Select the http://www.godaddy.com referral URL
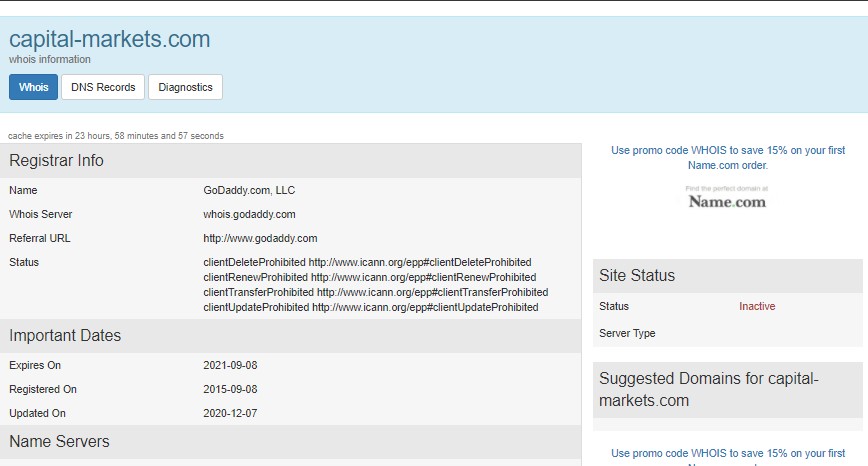 coord(260,239)
